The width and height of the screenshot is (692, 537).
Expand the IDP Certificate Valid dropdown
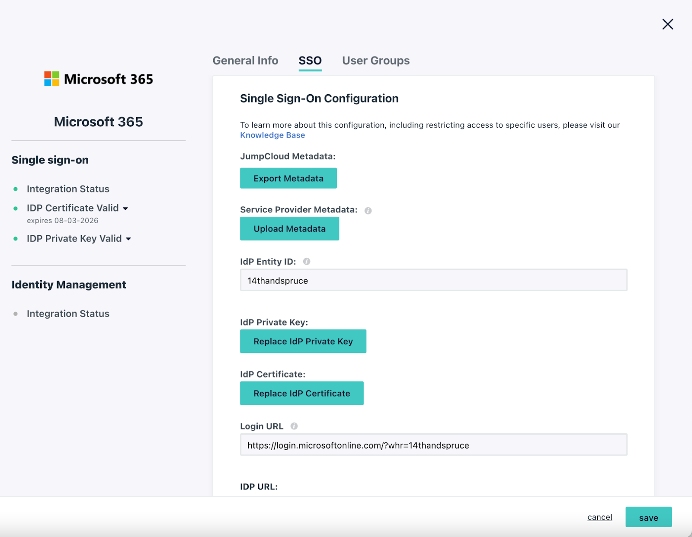(126, 209)
